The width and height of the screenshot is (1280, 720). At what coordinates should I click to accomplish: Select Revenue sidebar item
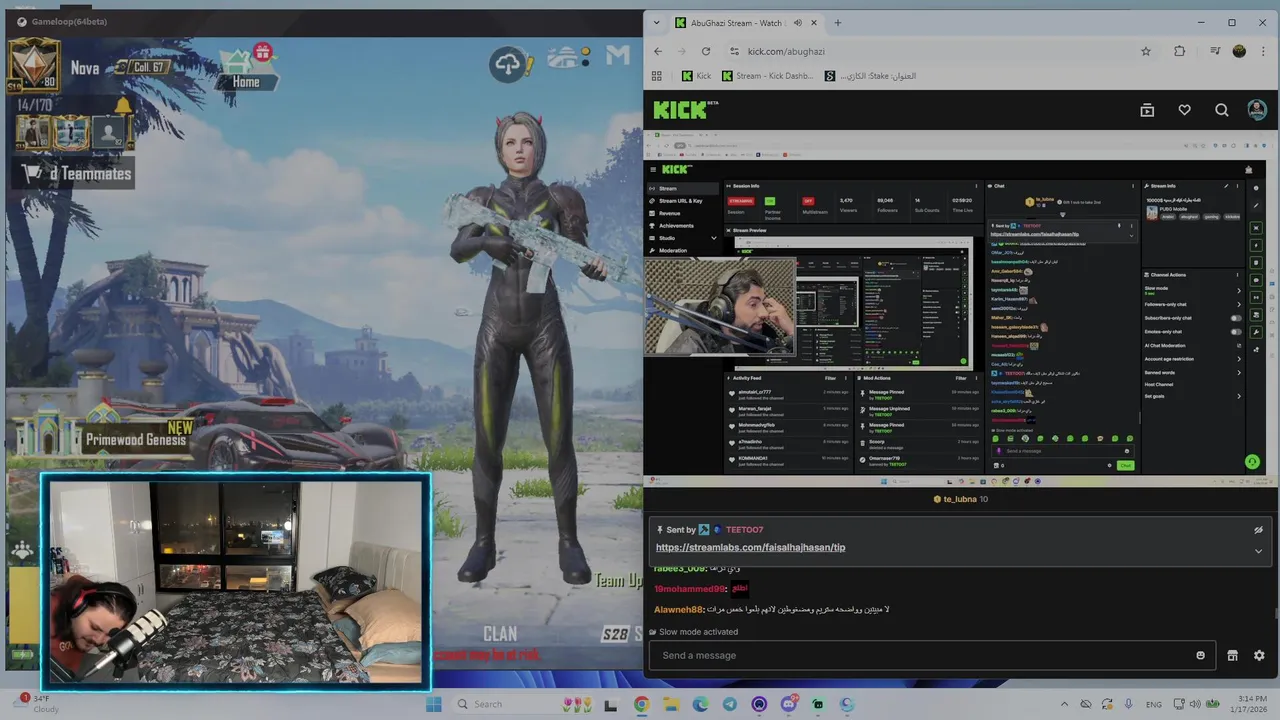click(683, 213)
